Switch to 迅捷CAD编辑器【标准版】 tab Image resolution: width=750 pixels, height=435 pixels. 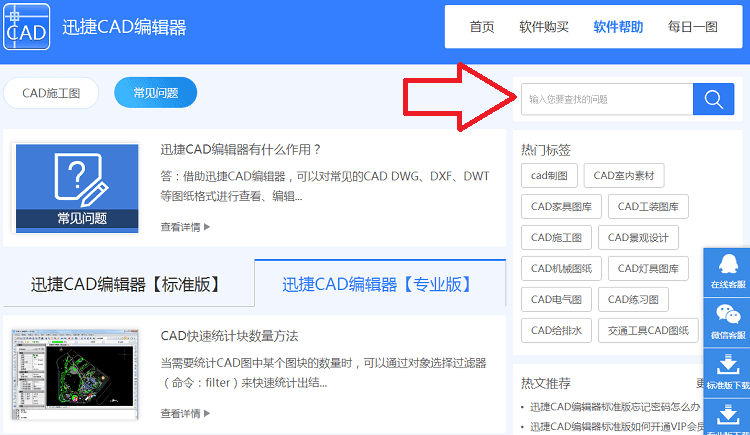point(128,284)
